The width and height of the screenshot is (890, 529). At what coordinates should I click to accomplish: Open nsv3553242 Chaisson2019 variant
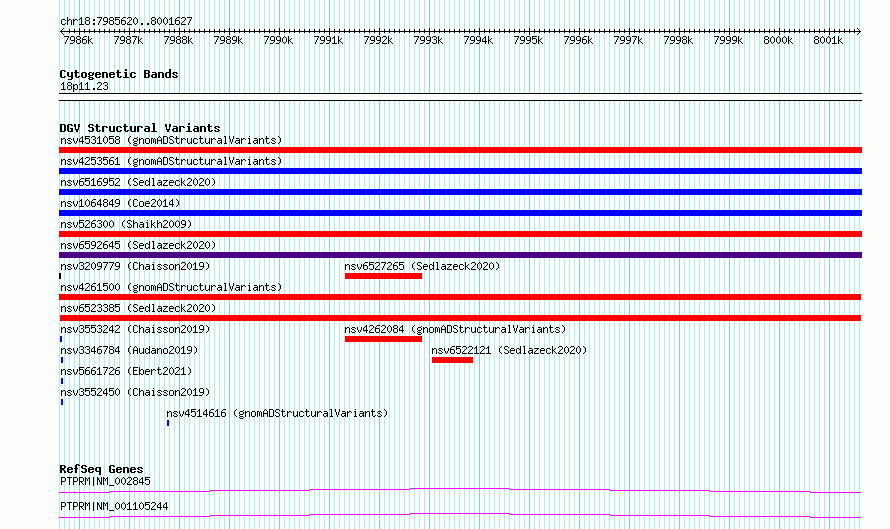135,329
